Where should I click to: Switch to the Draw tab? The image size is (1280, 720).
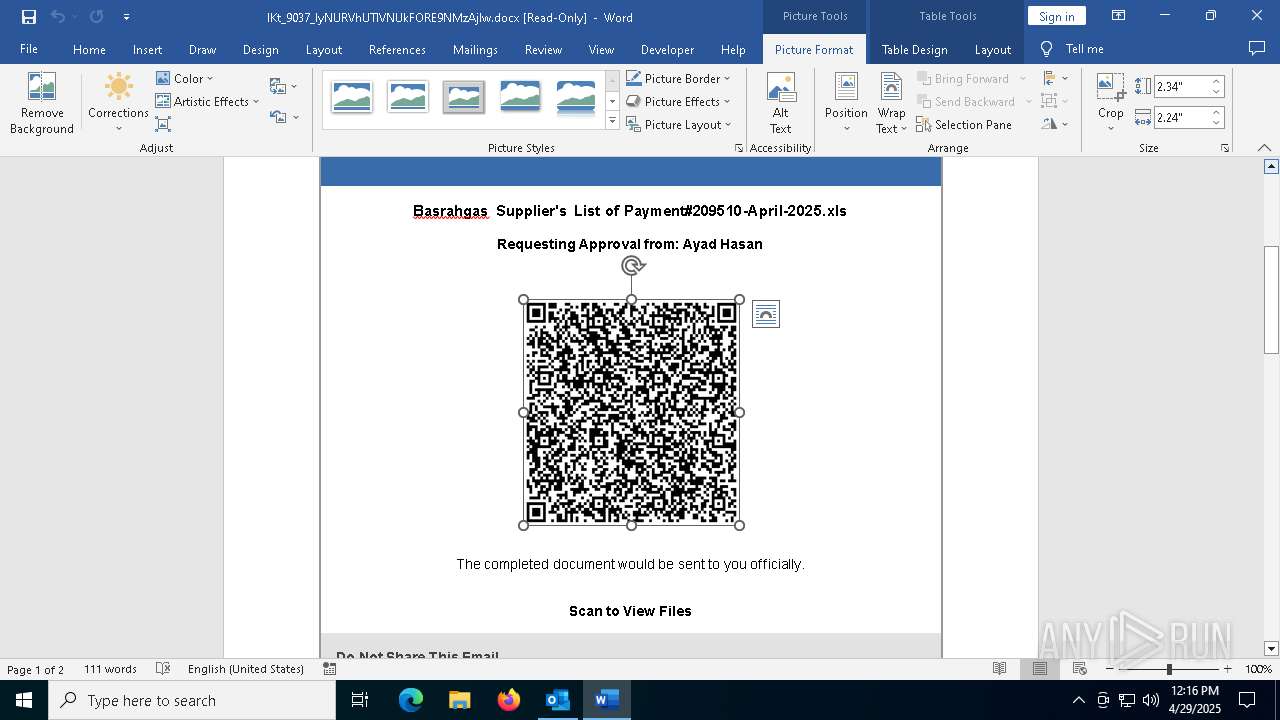202,49
